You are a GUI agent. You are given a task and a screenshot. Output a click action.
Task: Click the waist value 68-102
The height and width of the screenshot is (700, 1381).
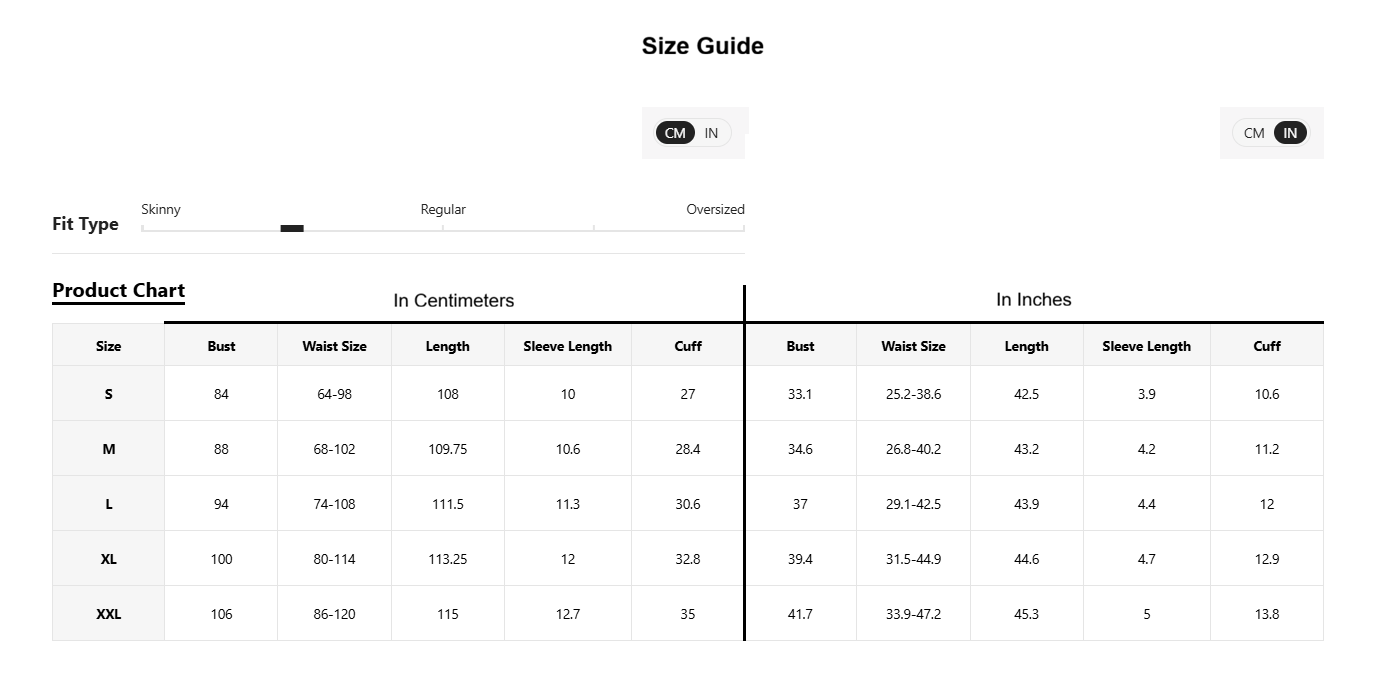click(334, 449)
